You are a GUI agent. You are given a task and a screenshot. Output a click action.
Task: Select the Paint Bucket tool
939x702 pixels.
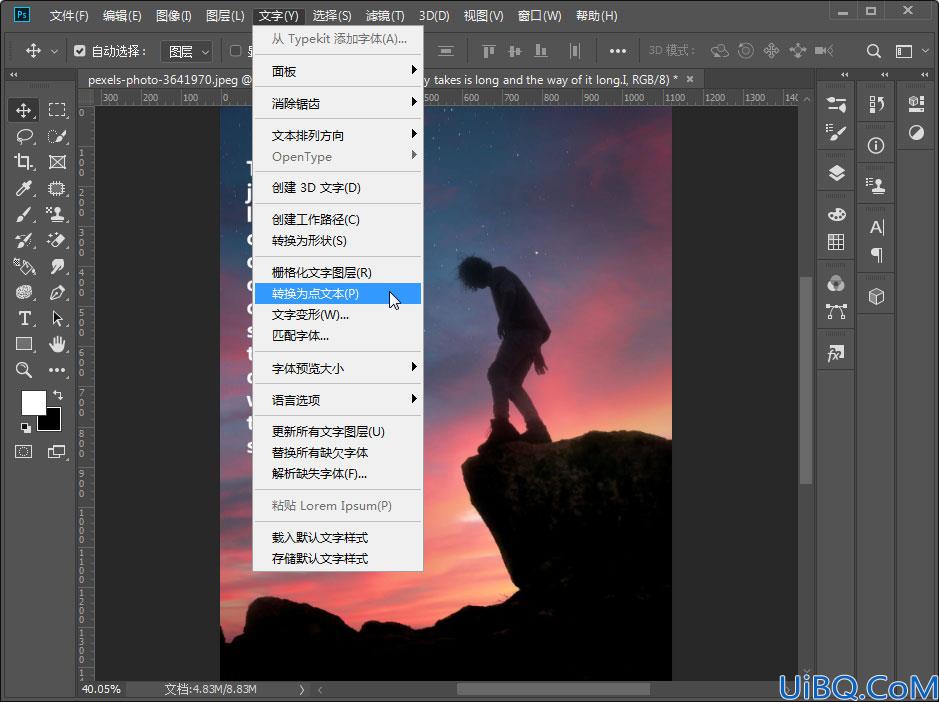pos(23,267)
